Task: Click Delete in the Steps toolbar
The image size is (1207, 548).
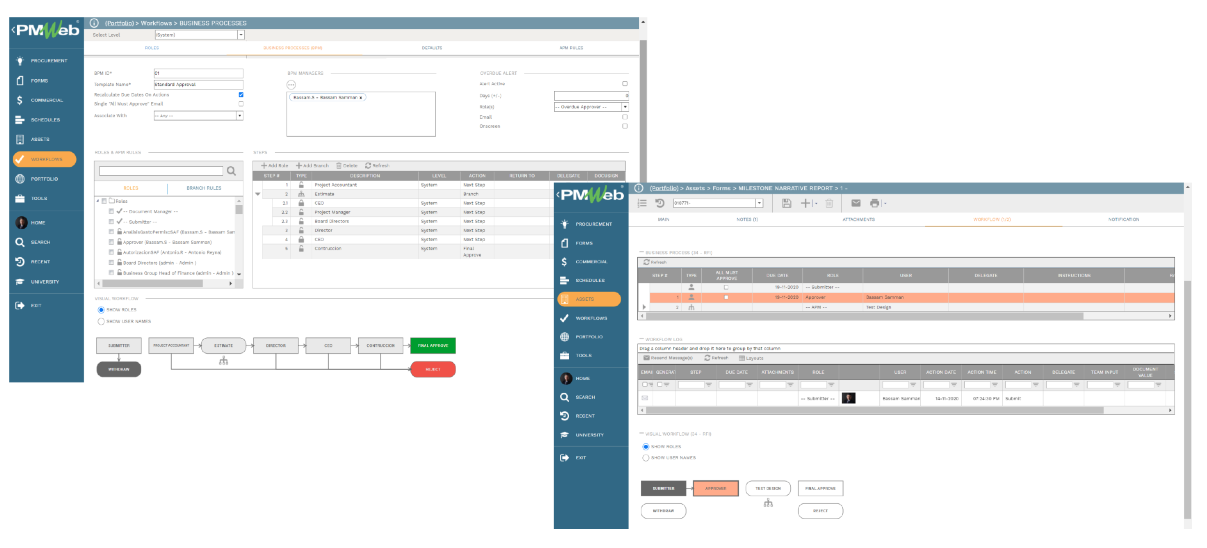Action: tap(346, 164)
